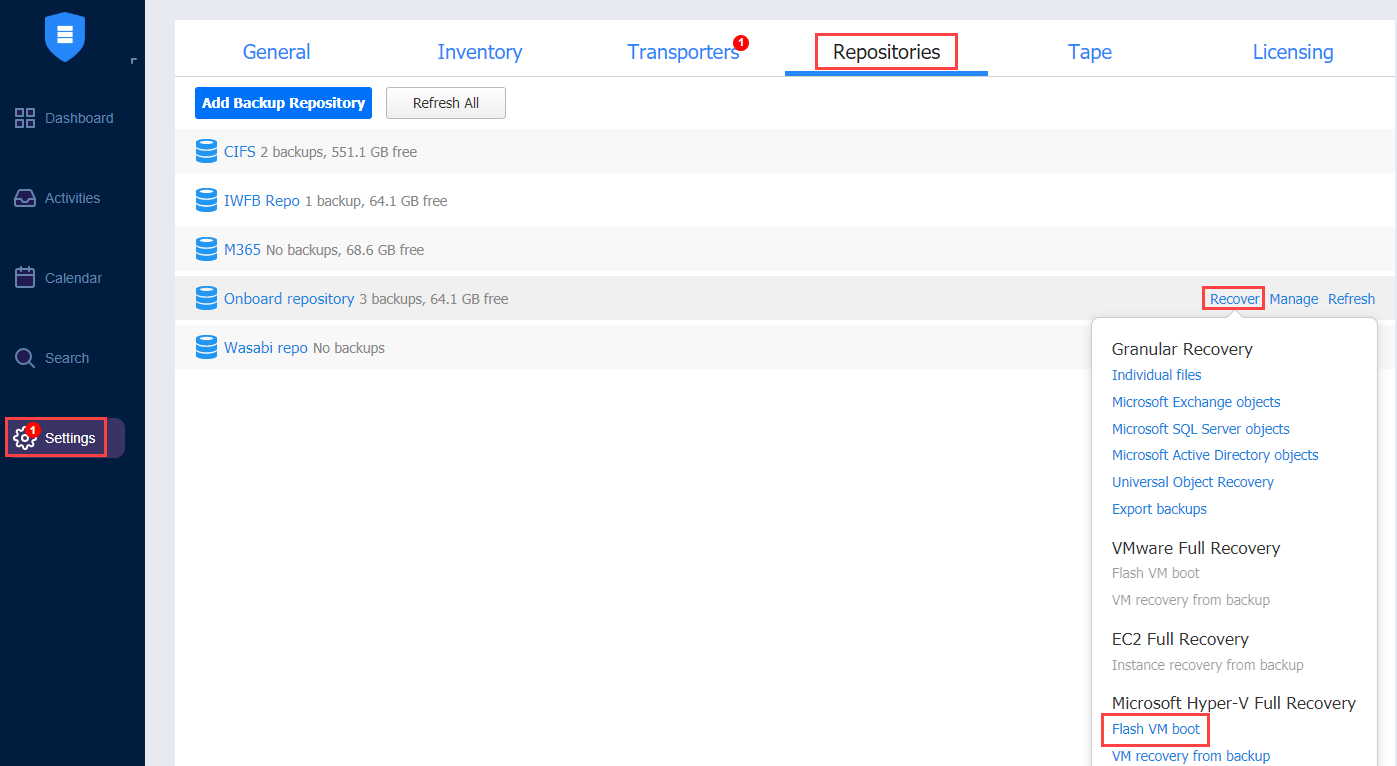
Task: Select Export backups option
Action: point(1159,509)
